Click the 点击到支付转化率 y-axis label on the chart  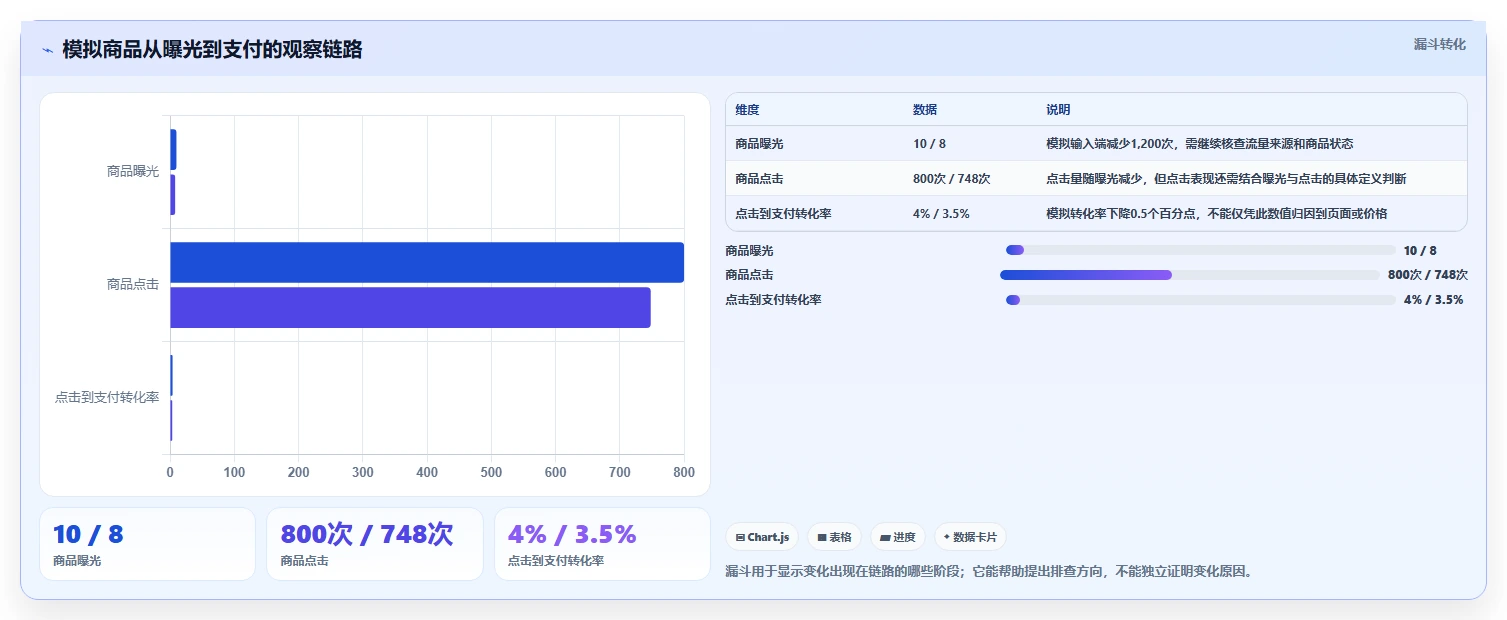[x=107, y=398]
